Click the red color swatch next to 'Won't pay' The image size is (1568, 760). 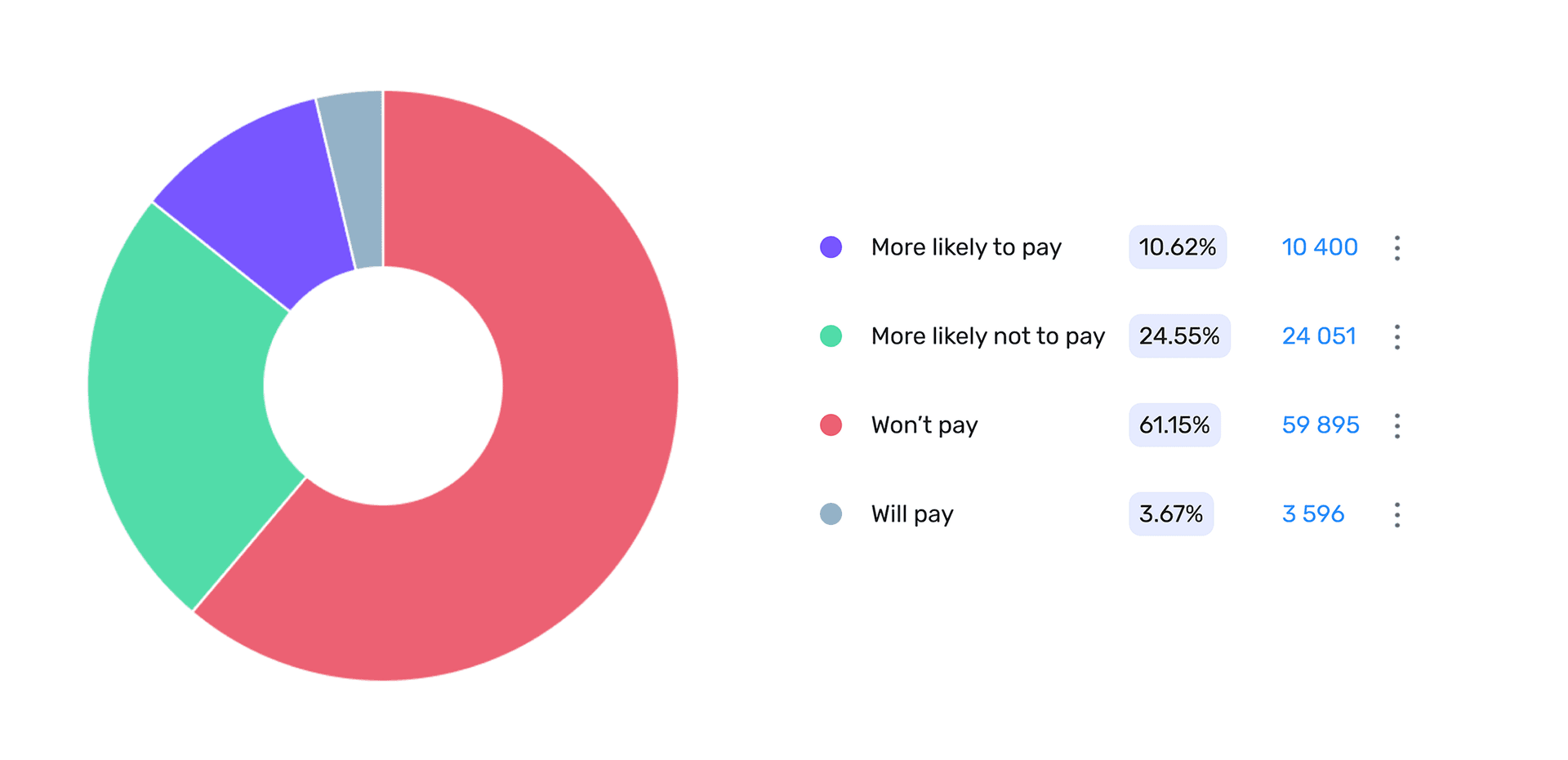[x=831, y=424]
